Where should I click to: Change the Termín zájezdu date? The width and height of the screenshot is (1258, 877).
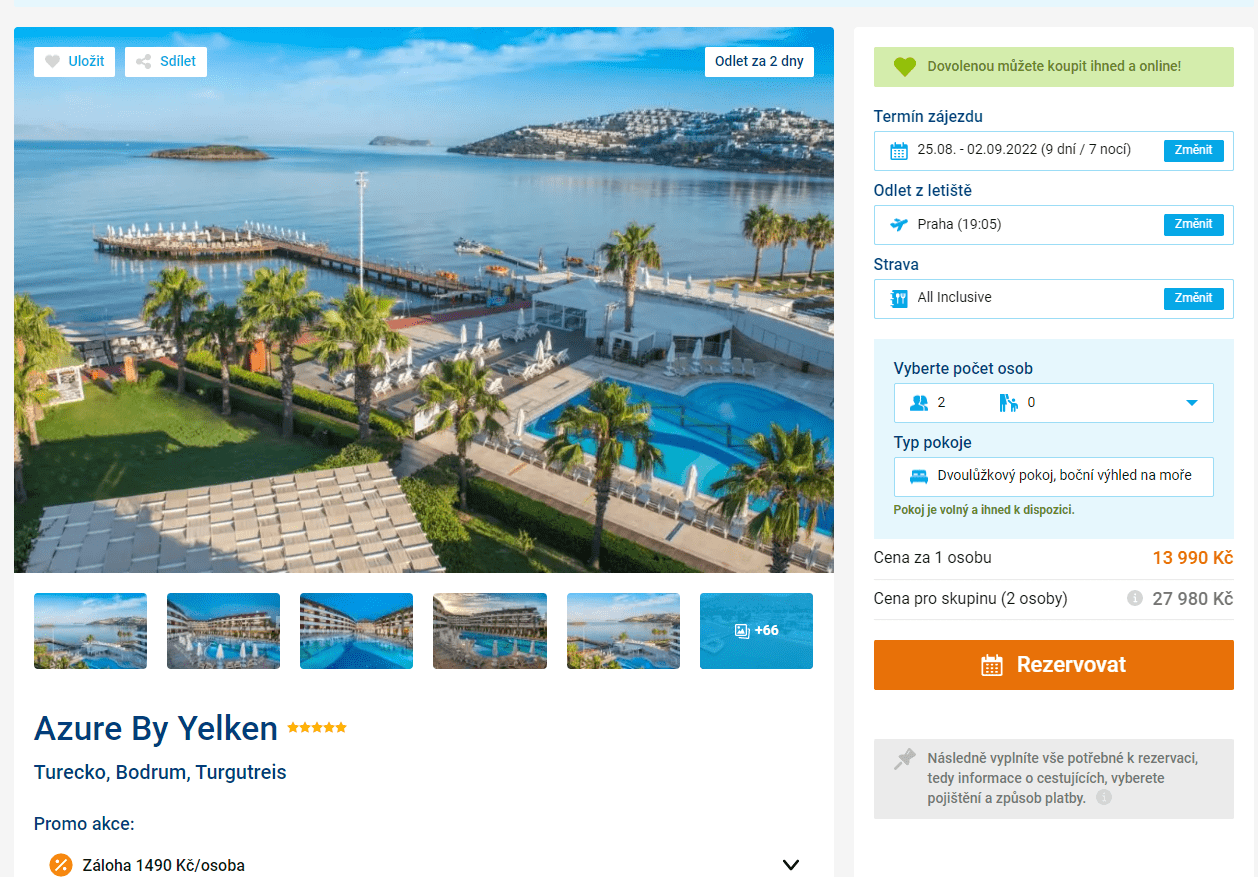(x=1193, y=150)
